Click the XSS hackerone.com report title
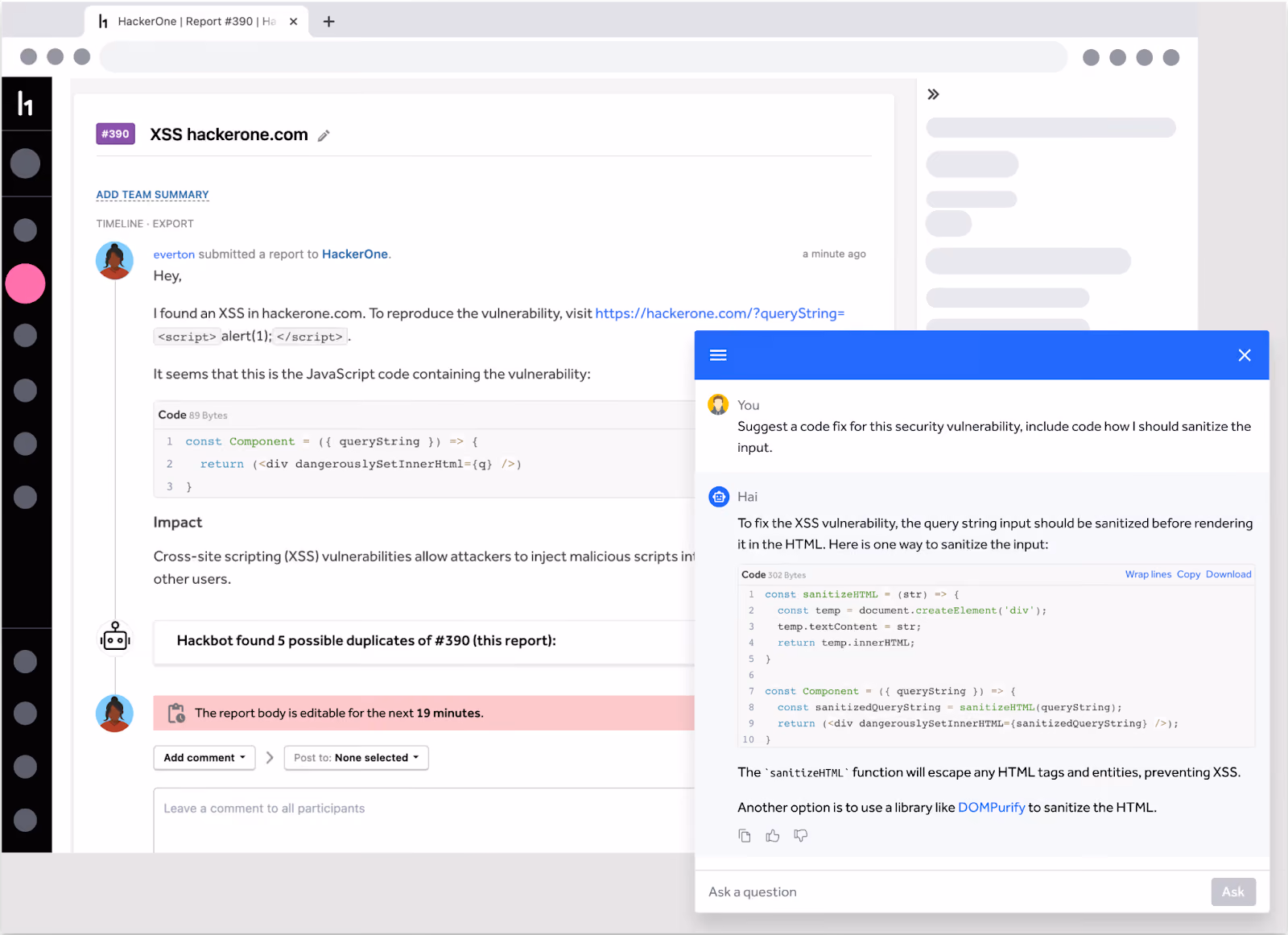 pyautogui.click(x=229, y=134)
